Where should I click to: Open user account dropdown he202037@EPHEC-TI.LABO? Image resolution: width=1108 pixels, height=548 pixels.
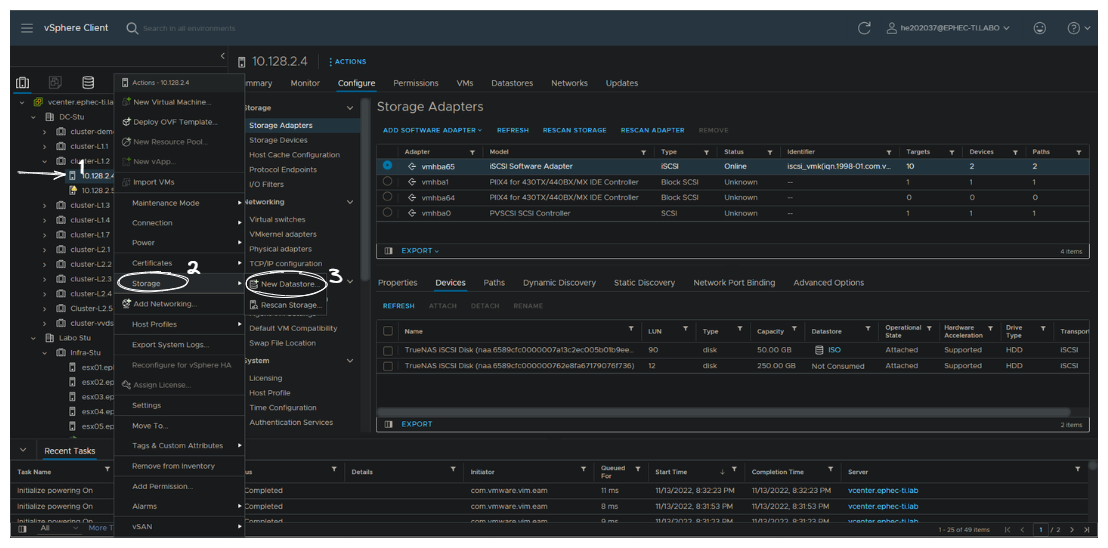948,28
